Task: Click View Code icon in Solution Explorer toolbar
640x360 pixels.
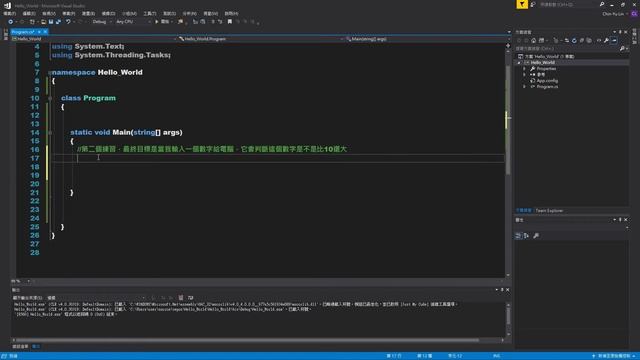Action: click(x=599, y=40)
